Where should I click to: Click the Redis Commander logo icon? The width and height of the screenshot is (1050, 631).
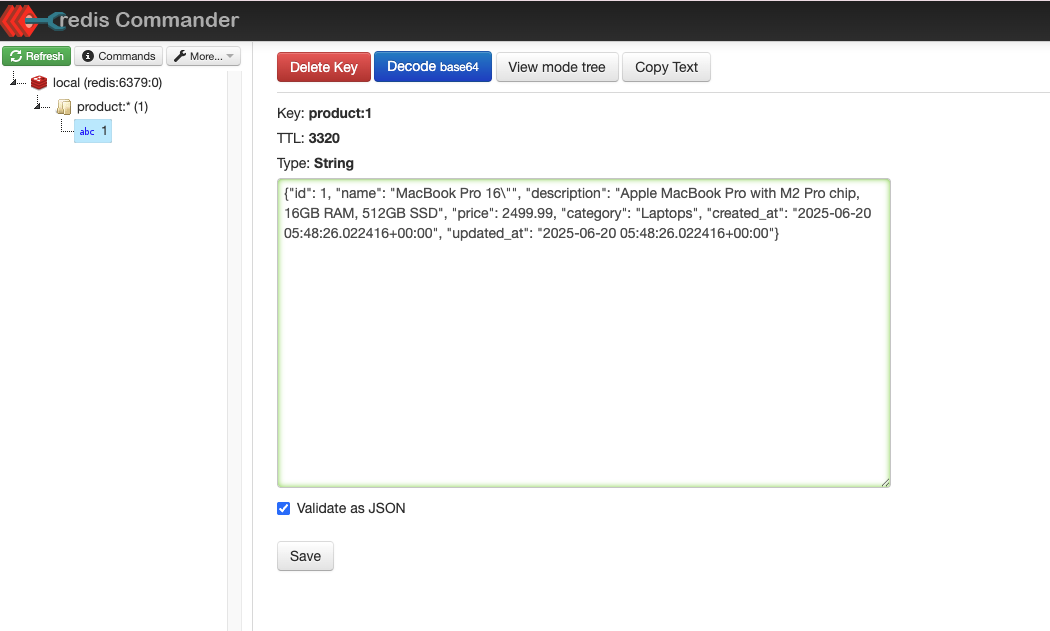point(30,20)
